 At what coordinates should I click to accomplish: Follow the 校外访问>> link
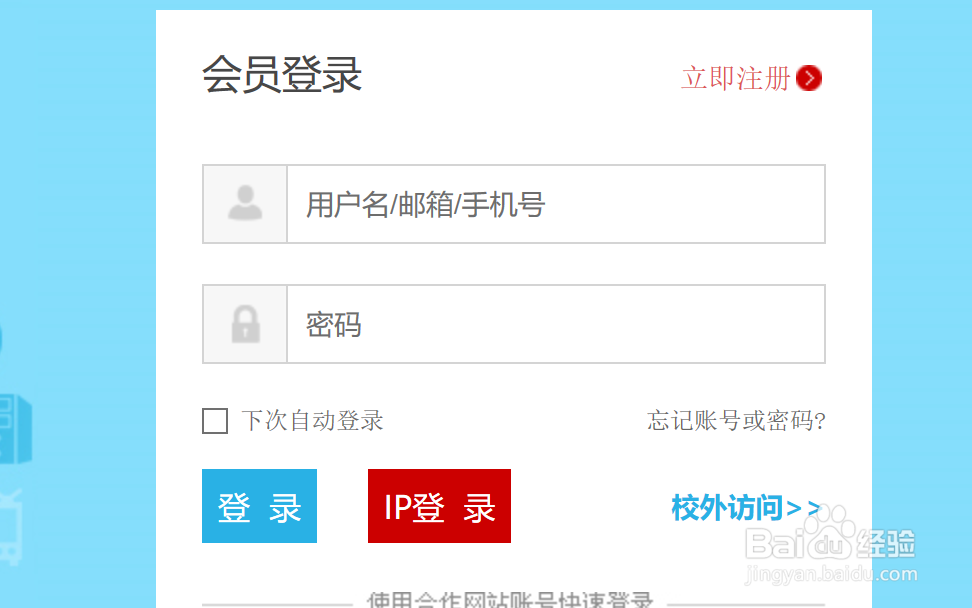746,508
